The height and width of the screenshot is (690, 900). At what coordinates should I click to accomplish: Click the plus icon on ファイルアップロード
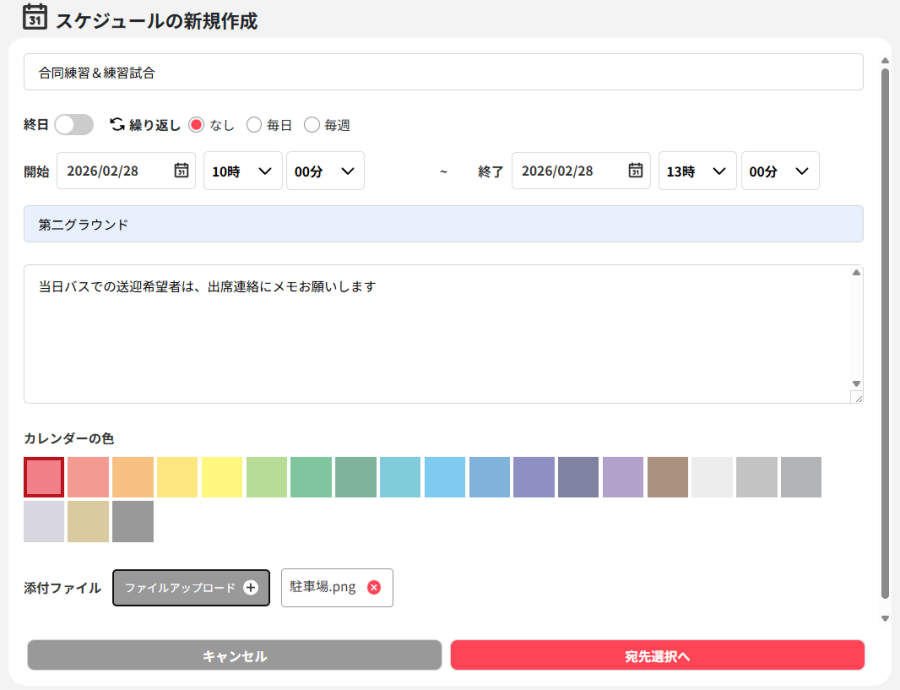[x=250, y=588]
